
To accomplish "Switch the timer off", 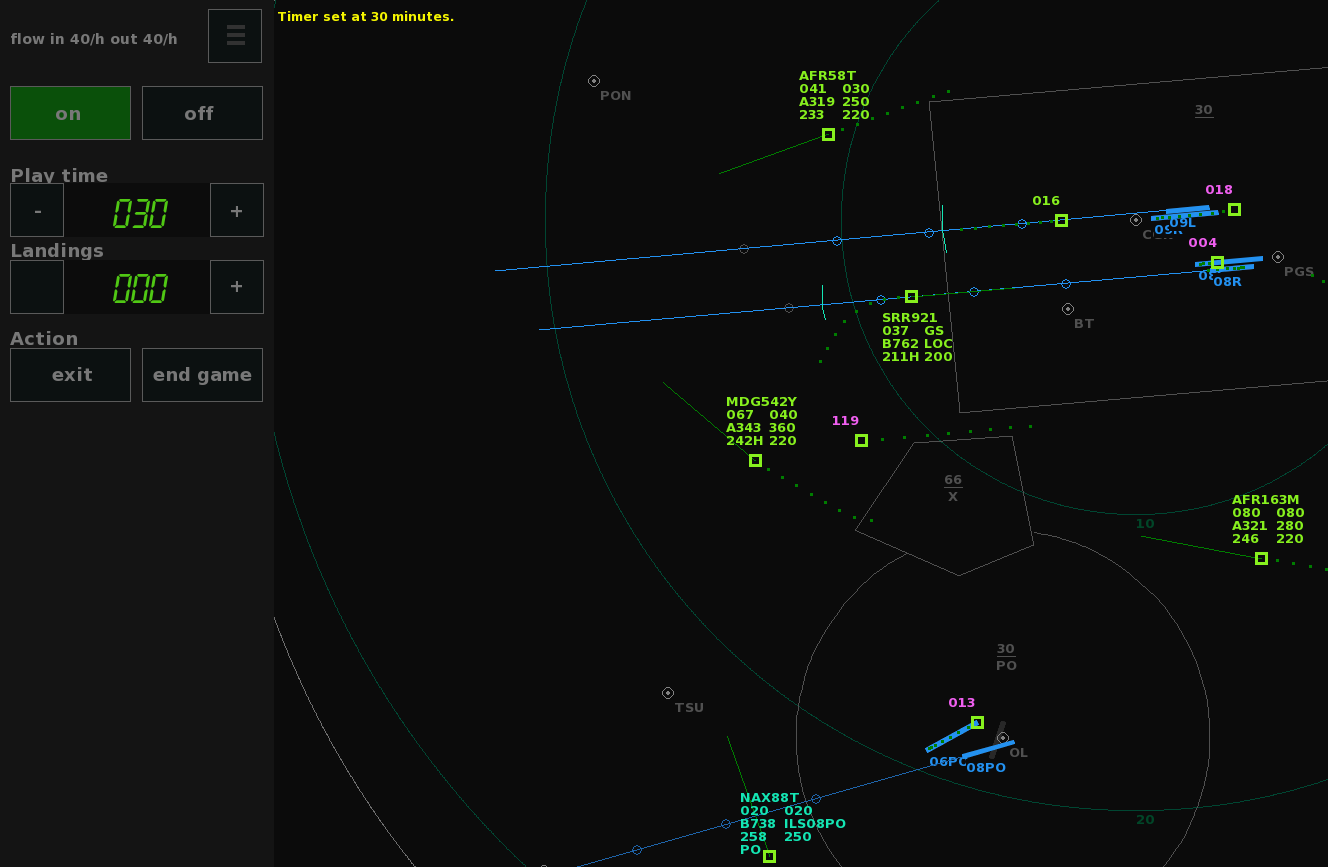I will click(x=202, y=113).
